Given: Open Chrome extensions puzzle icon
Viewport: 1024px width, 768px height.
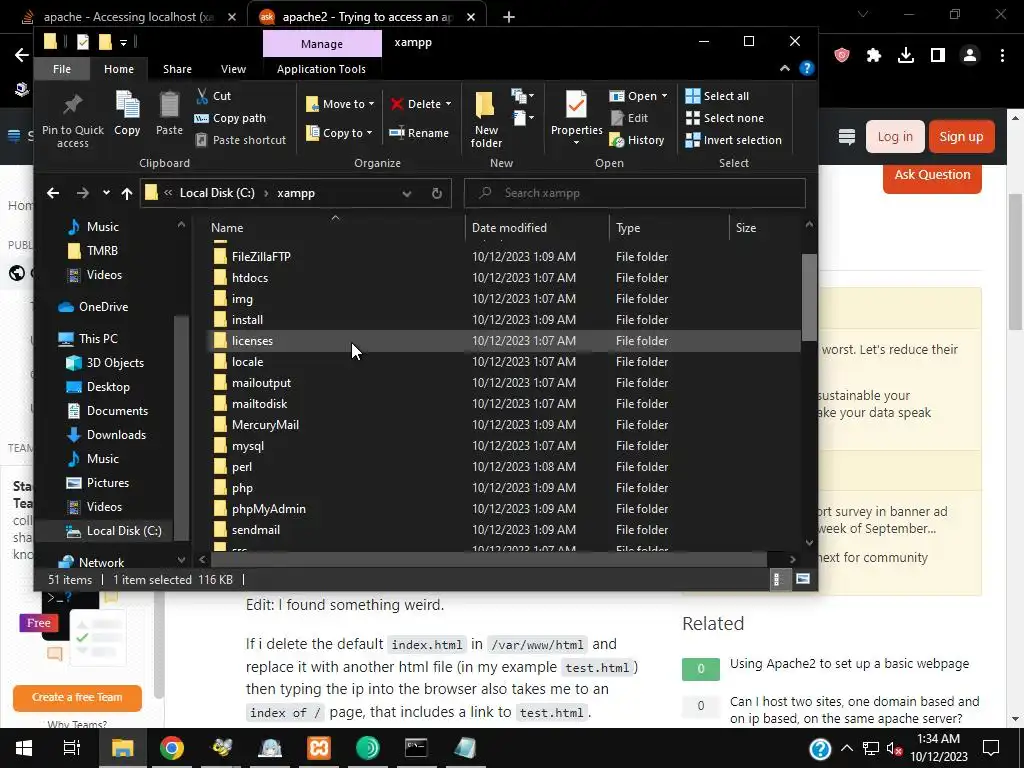Looking at the screenshot, I should 874,56.
